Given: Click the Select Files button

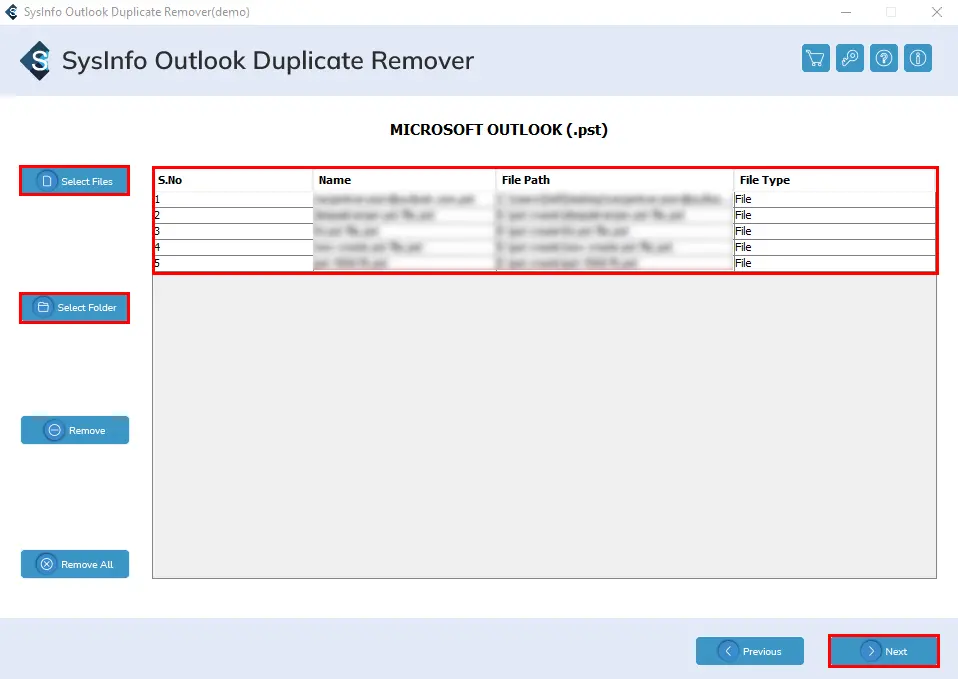Looking at the screenshot, I should (x=75, y=181).
